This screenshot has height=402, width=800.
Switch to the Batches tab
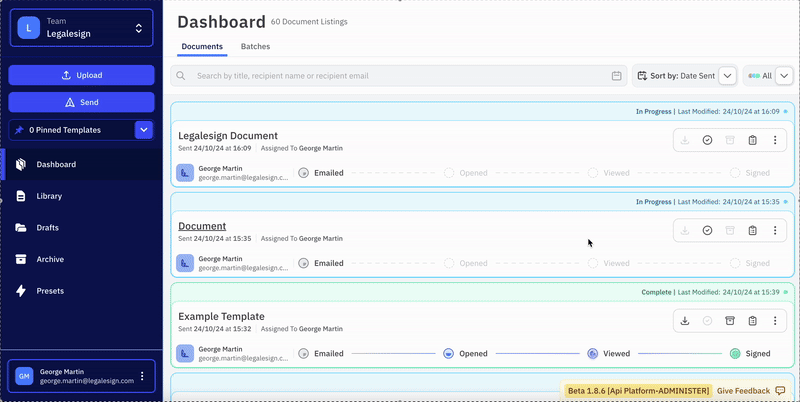255,47
